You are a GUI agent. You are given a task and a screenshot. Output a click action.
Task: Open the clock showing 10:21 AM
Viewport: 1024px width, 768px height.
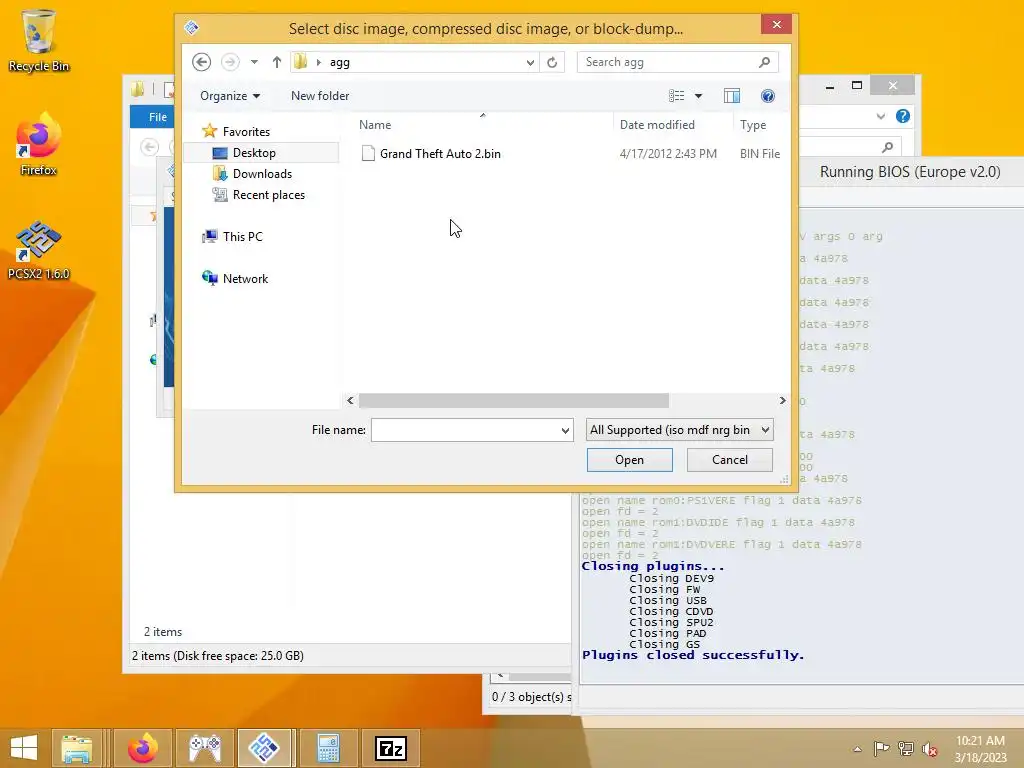tap(980, 748)
